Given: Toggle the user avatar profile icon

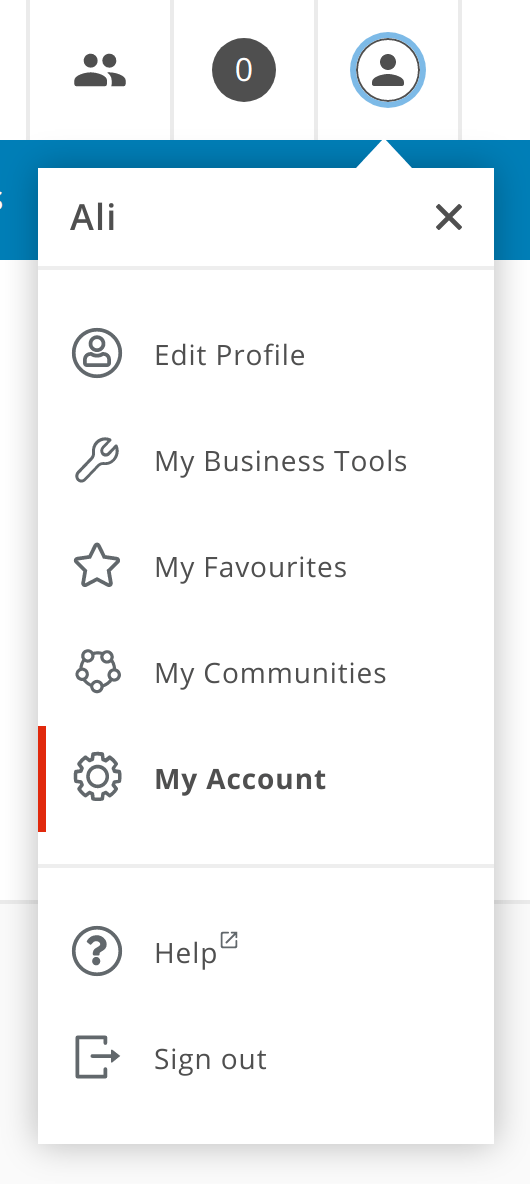Looking at the screenshot, I should pos(388,70).
